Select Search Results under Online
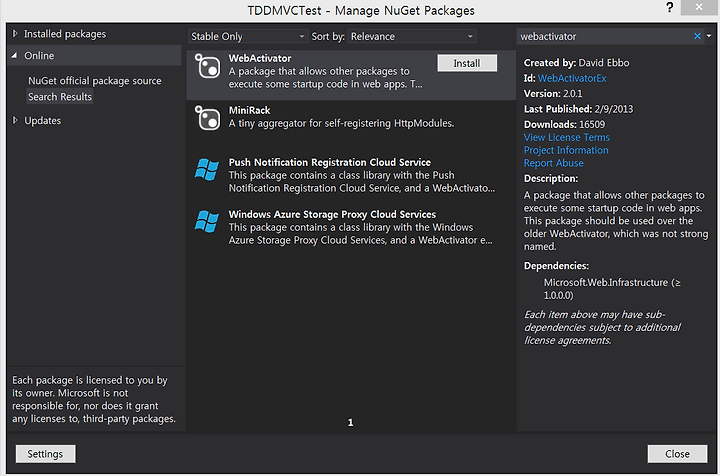Image resolution: width=720 pixels, height=476 pixels. click(x=60, y=97)
